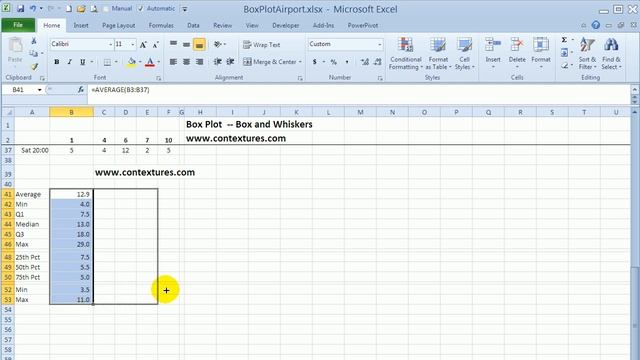Switch to PowerPivot tab
Viewport: 640px width, 360px height.
pyautogui.click(x=362, y=25)
